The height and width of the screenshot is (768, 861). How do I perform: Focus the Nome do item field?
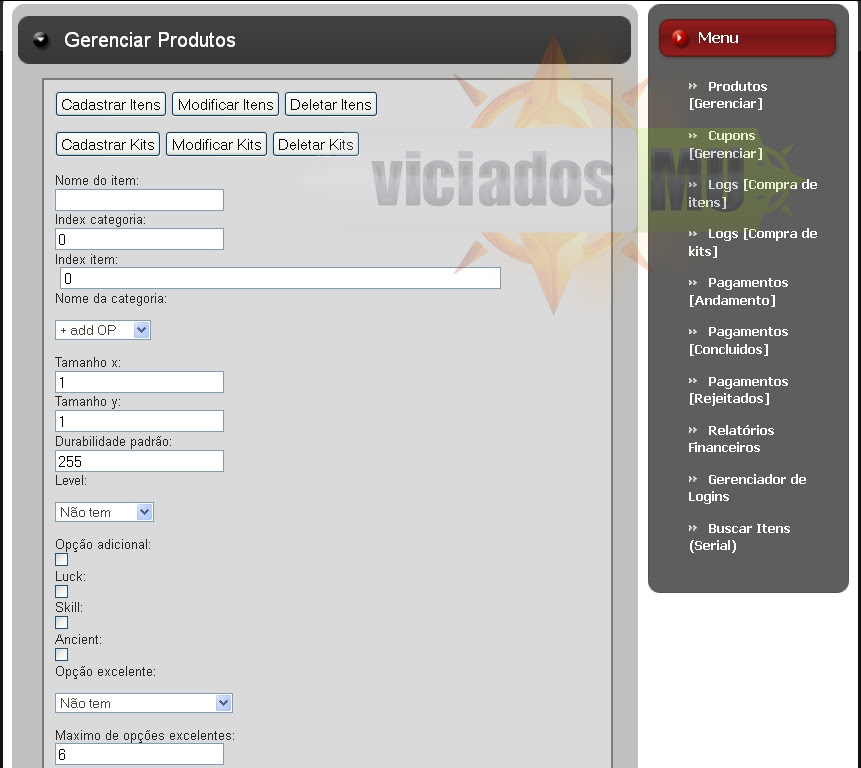coord(139,200)
